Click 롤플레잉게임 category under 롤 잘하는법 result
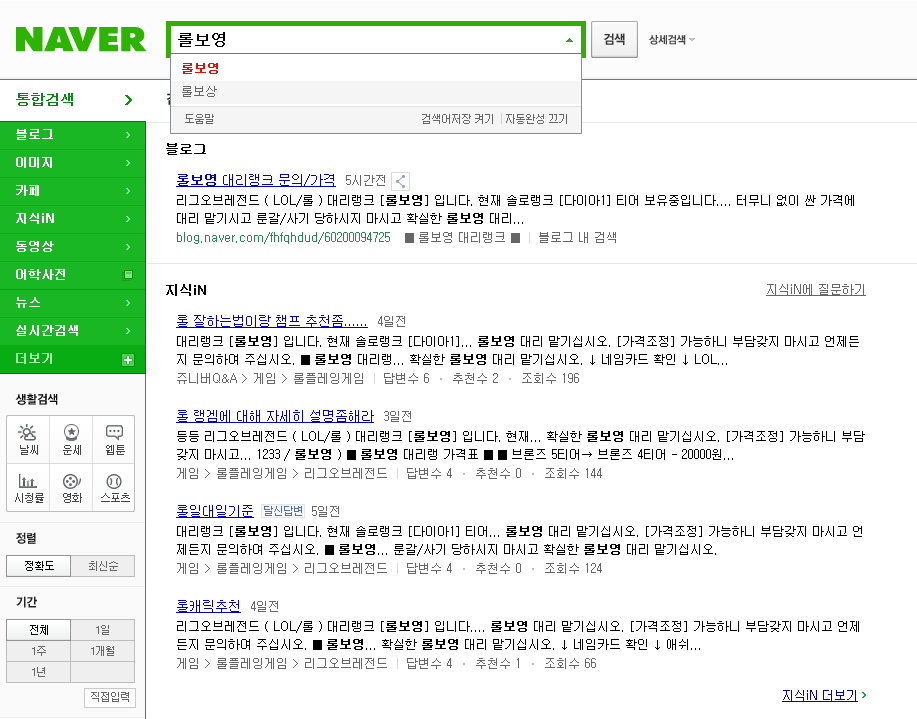The image size is (917, 719). (328, 379)
